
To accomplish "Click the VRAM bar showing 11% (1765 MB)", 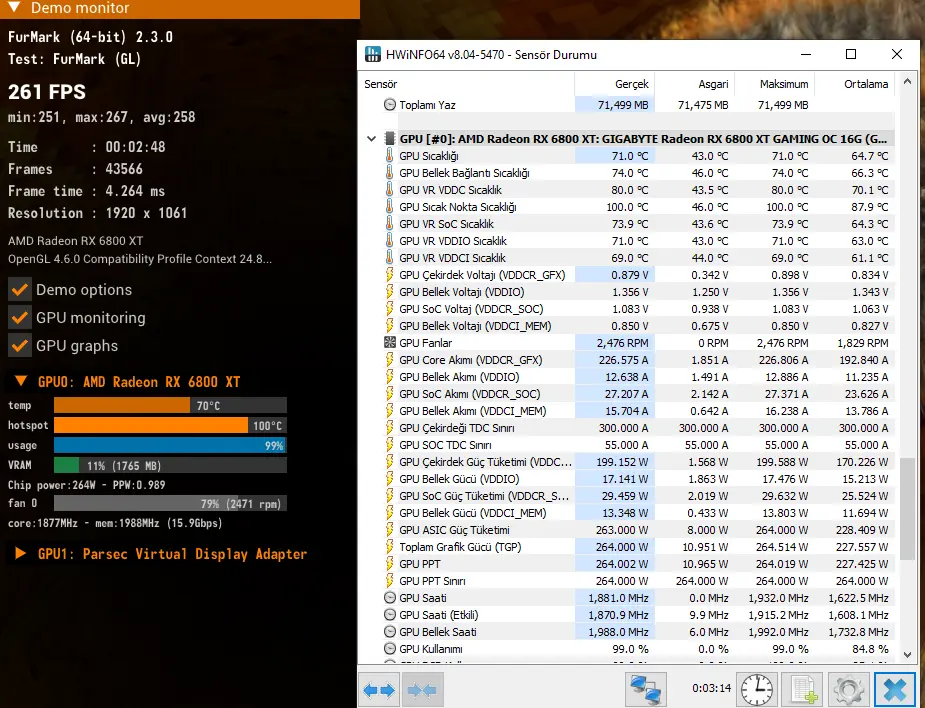I will pos(170,465).
